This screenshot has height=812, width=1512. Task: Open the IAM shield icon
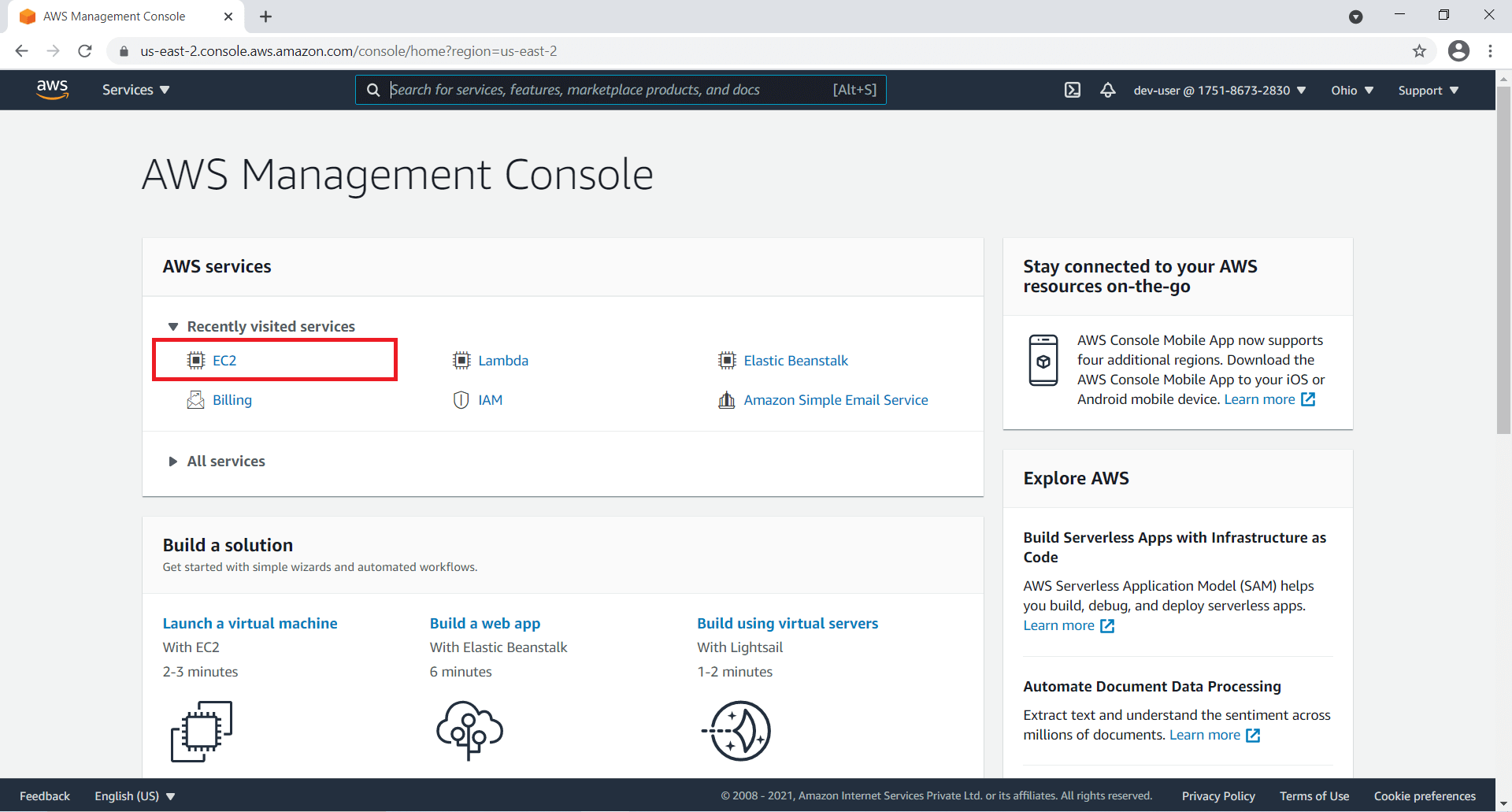click(461, 399)
